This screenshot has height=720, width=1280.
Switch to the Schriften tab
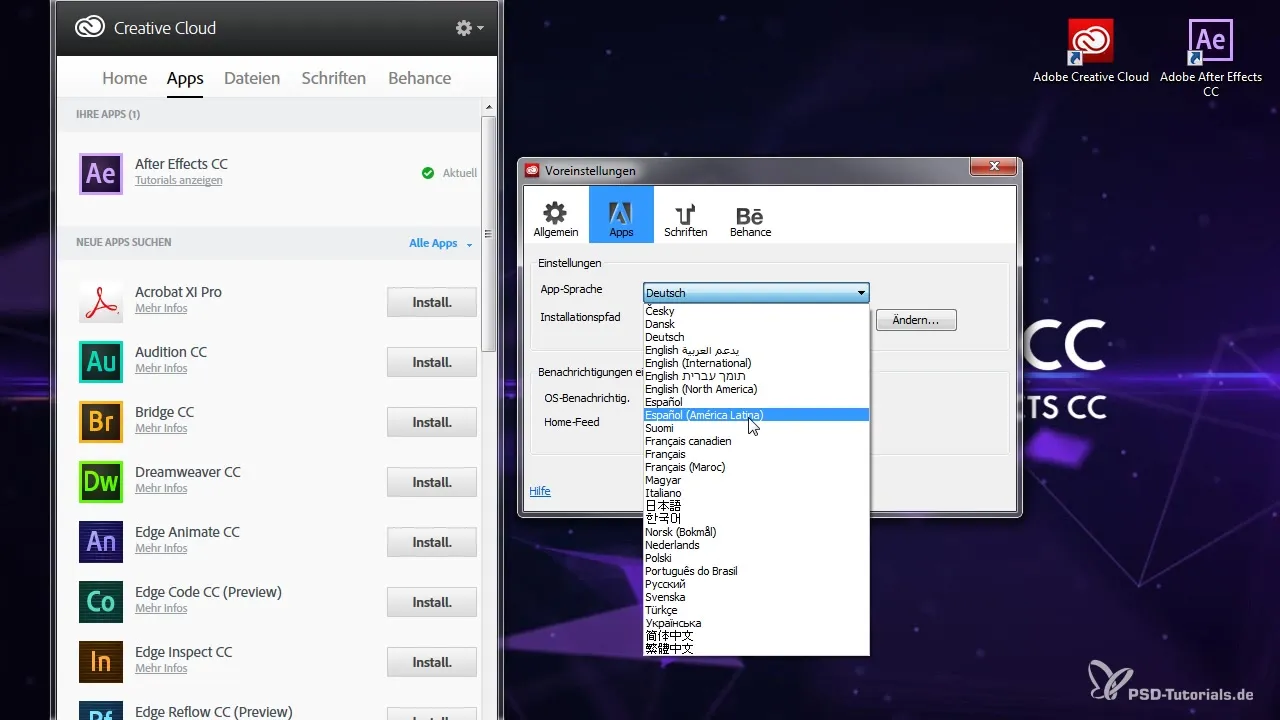334,78
